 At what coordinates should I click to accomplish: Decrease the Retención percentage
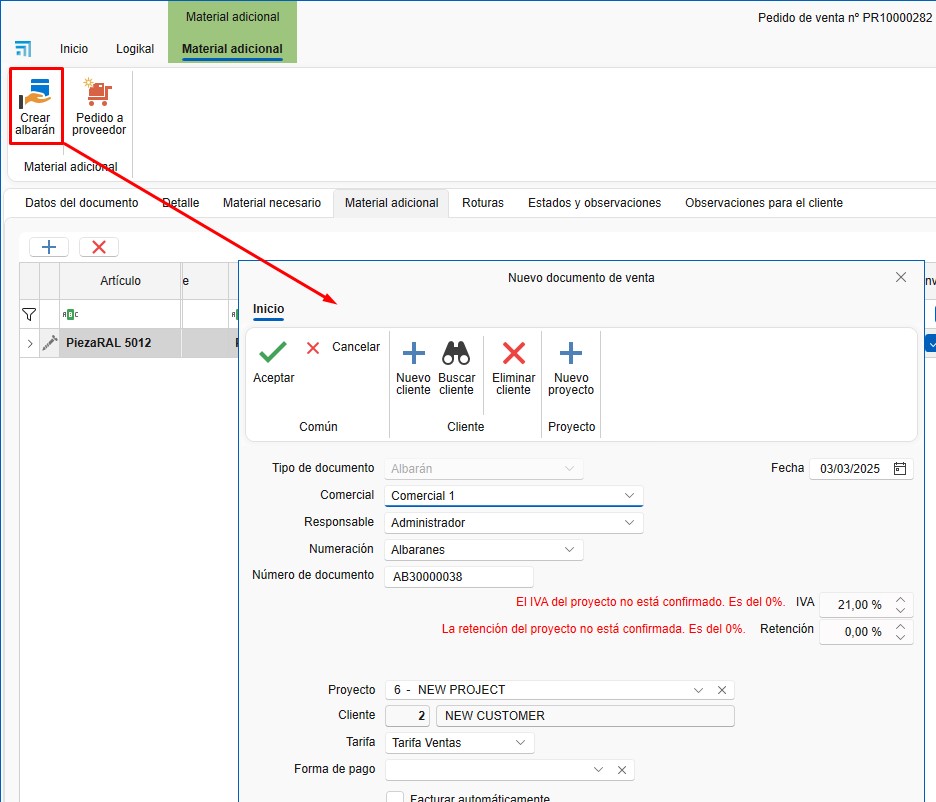[901, 637]
